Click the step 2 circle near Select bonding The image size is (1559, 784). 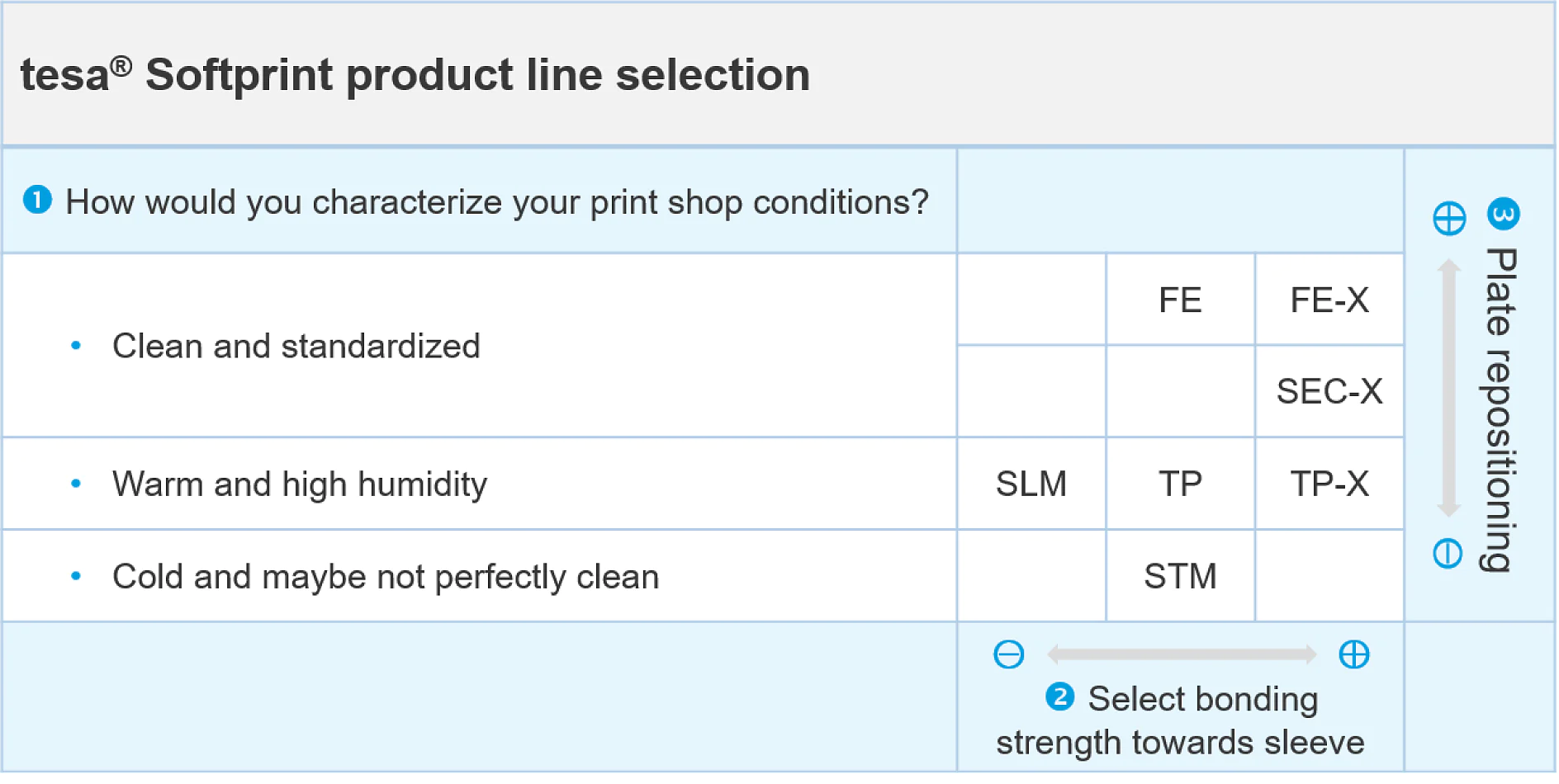pyautogui.click(x=1059, y=697)
